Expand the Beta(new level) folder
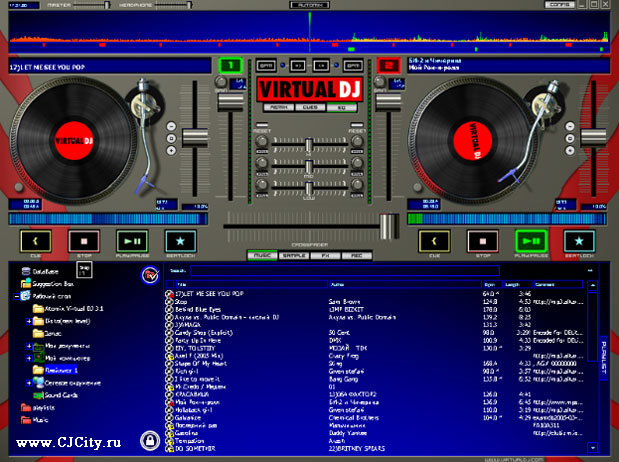The height and width of the screenshot is (462, 619). [29, 321]
